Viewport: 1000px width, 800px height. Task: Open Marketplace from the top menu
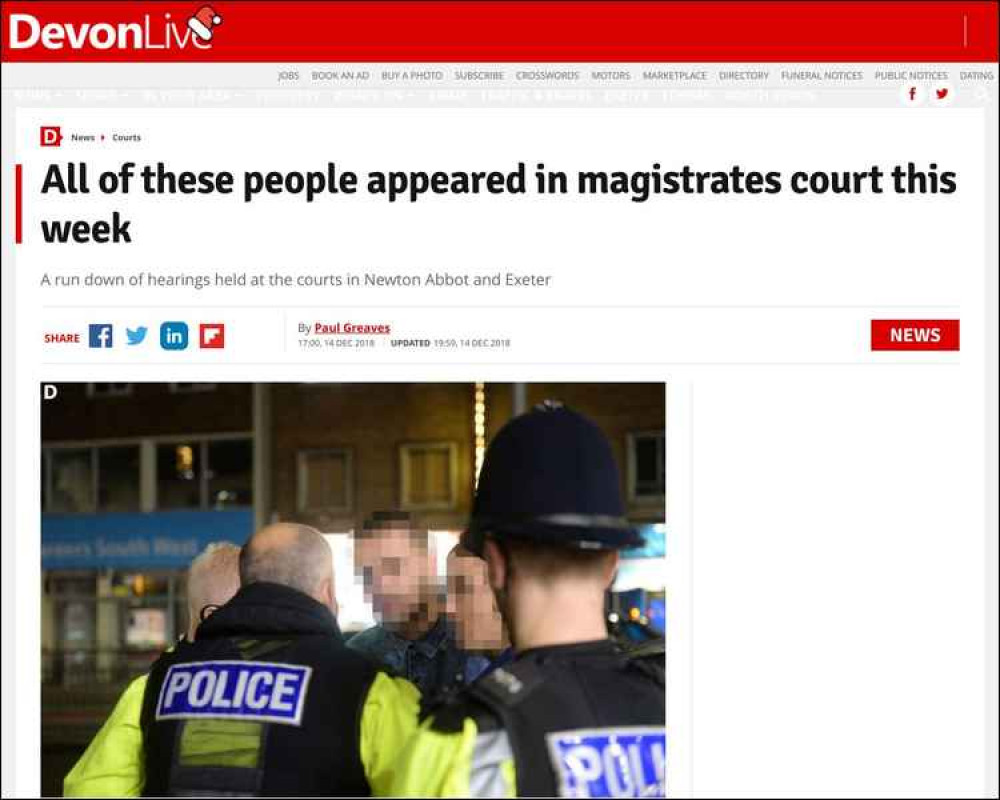pos(675,75)
